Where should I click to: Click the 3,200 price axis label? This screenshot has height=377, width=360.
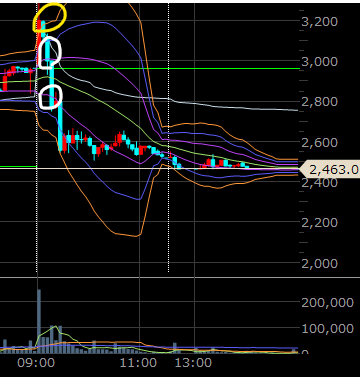pos(319,22)
